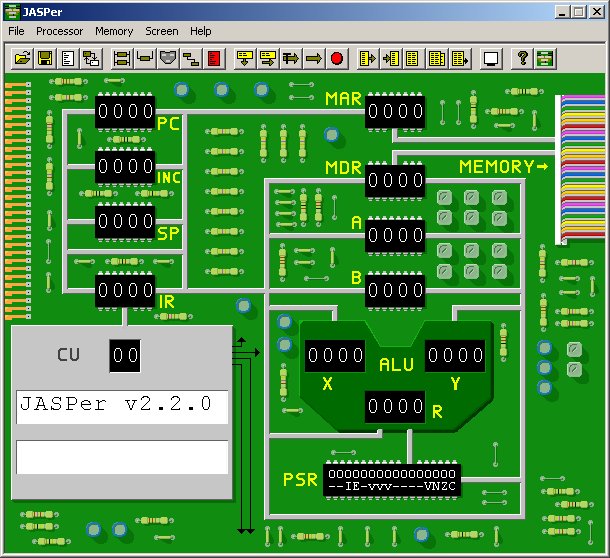Viewport: 610px width, 558px height.
Task: Click the MDR register display
Action: (395, 181)
